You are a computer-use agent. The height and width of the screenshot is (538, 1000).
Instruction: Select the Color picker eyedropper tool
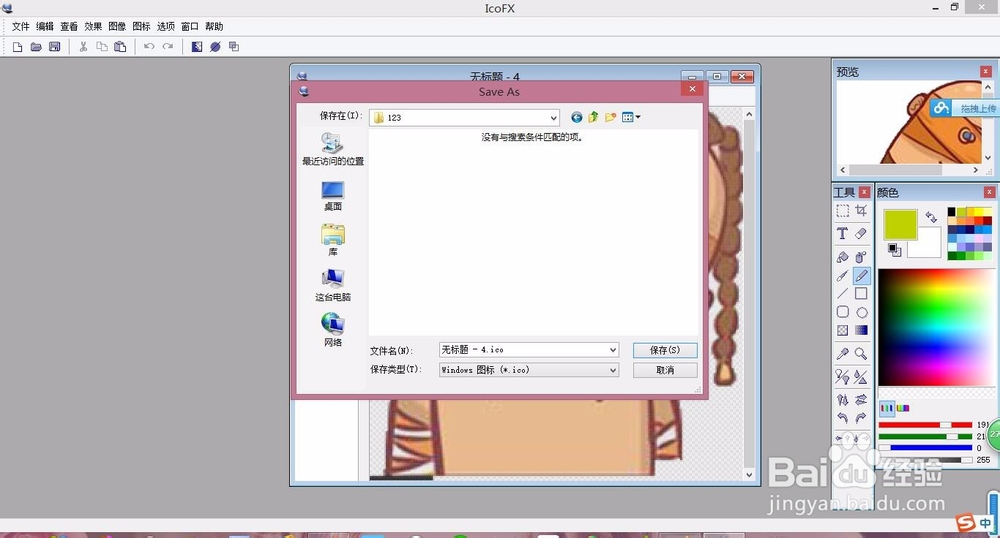click(842, 353)
